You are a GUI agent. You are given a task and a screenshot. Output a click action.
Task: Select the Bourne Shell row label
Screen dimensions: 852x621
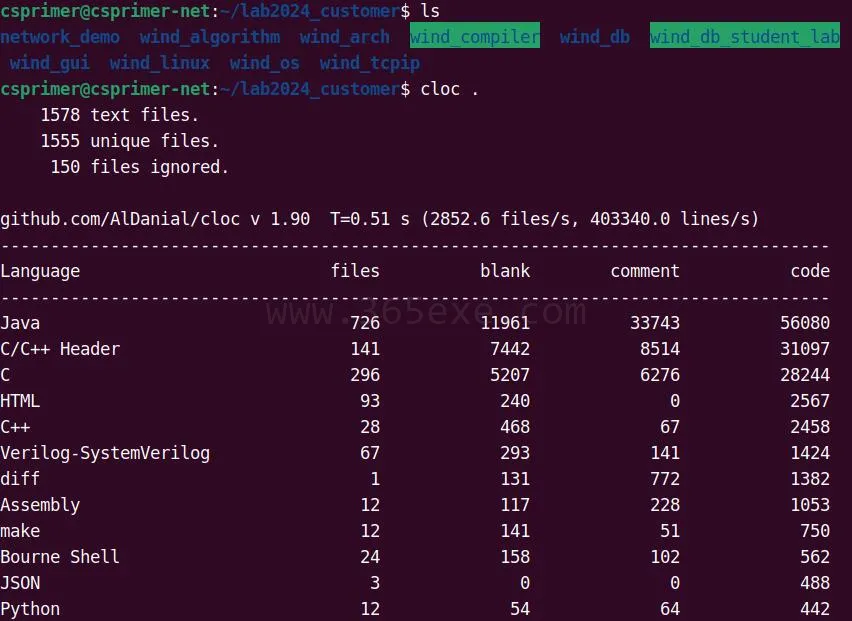(x=60, y=557)
